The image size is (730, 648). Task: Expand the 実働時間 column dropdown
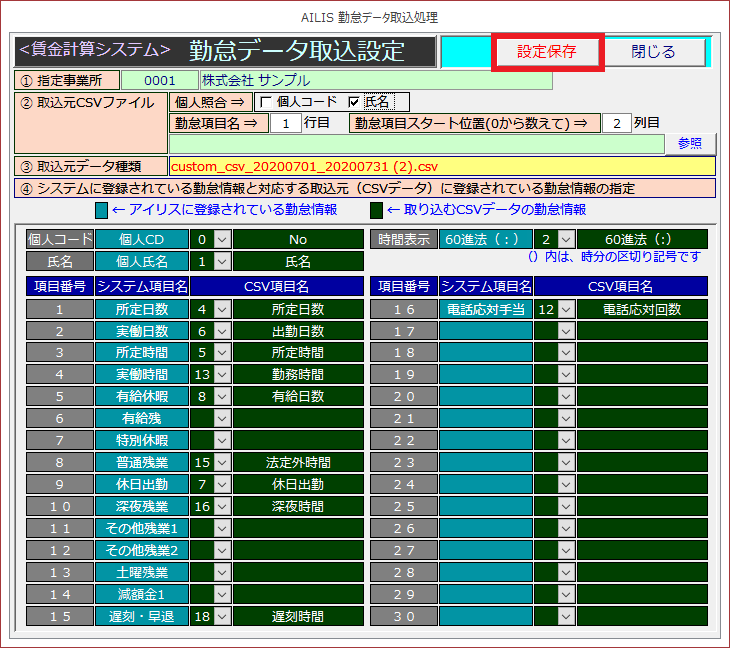(222, 374)
